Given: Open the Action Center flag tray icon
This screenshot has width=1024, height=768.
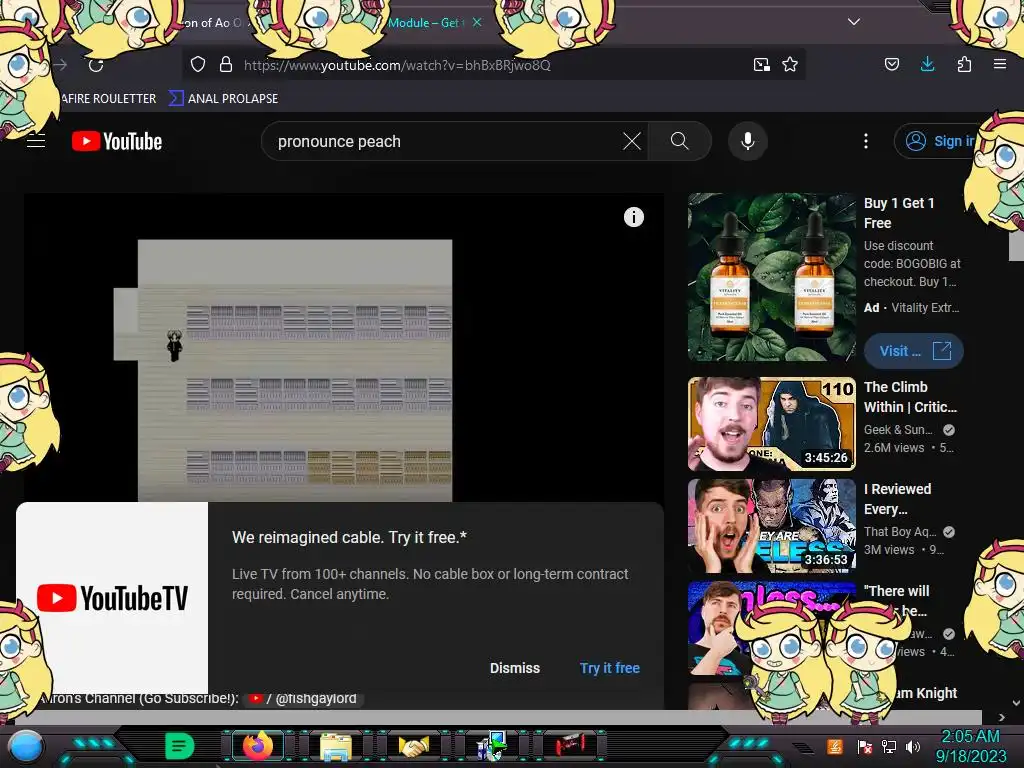Looking at the screenshot, I should pyautogui.click(x=865, y=746).
